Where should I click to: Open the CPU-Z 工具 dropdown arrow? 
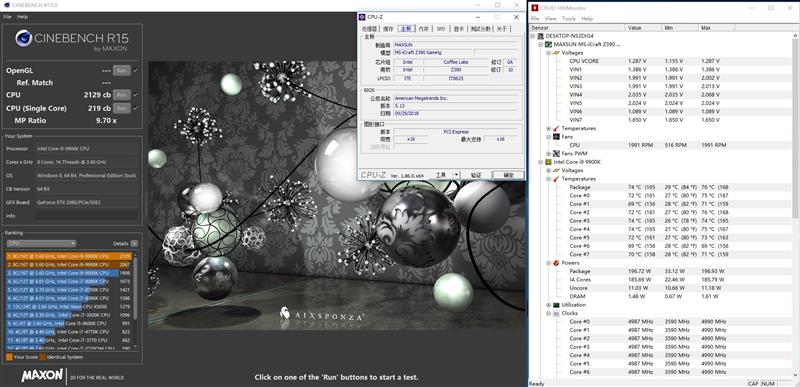pyautogui.click(x=457, y=175)
